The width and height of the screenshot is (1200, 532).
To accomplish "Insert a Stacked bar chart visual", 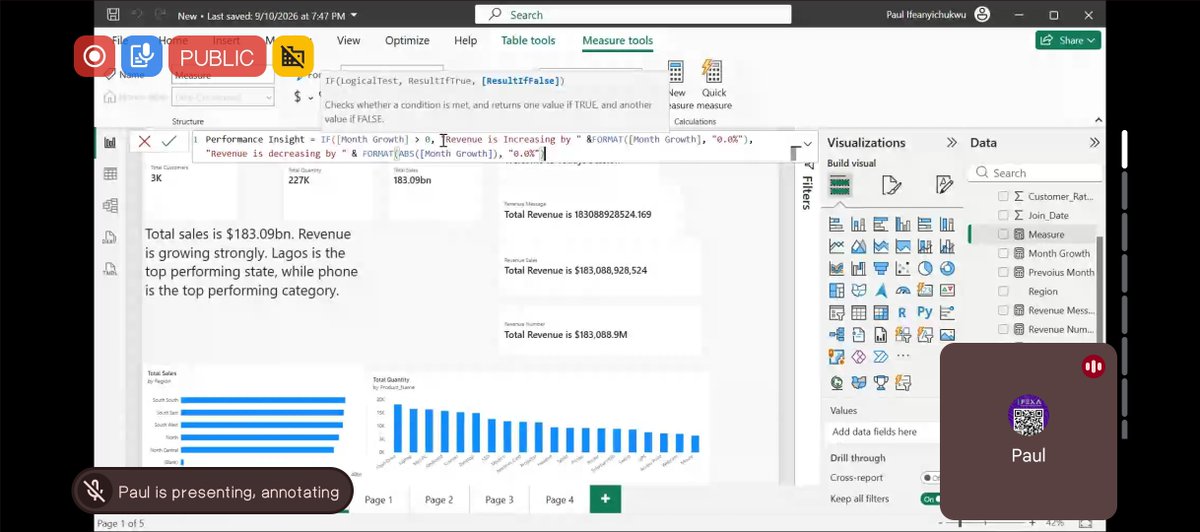I will pos(836,224).
